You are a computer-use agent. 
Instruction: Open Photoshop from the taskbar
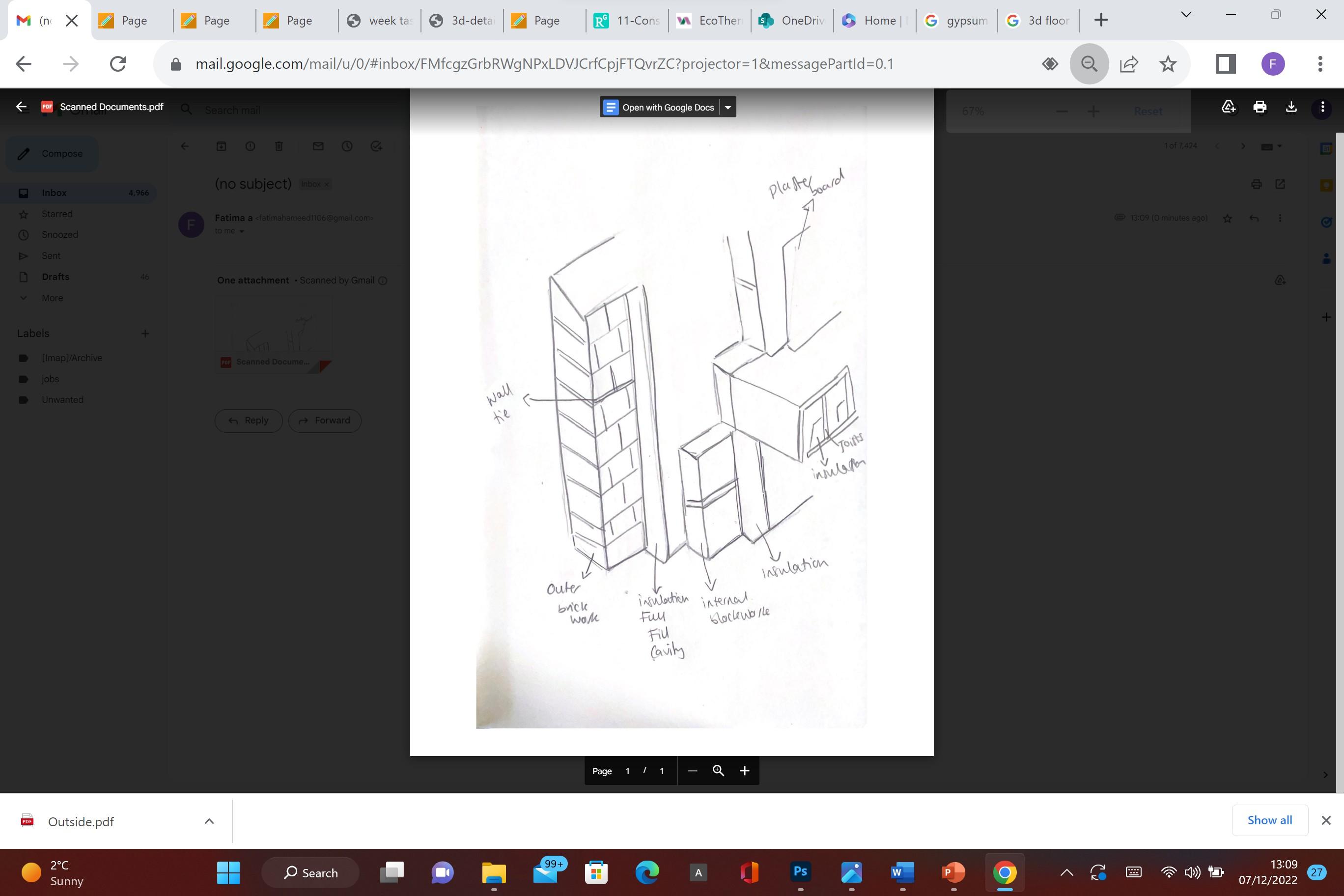800,872
